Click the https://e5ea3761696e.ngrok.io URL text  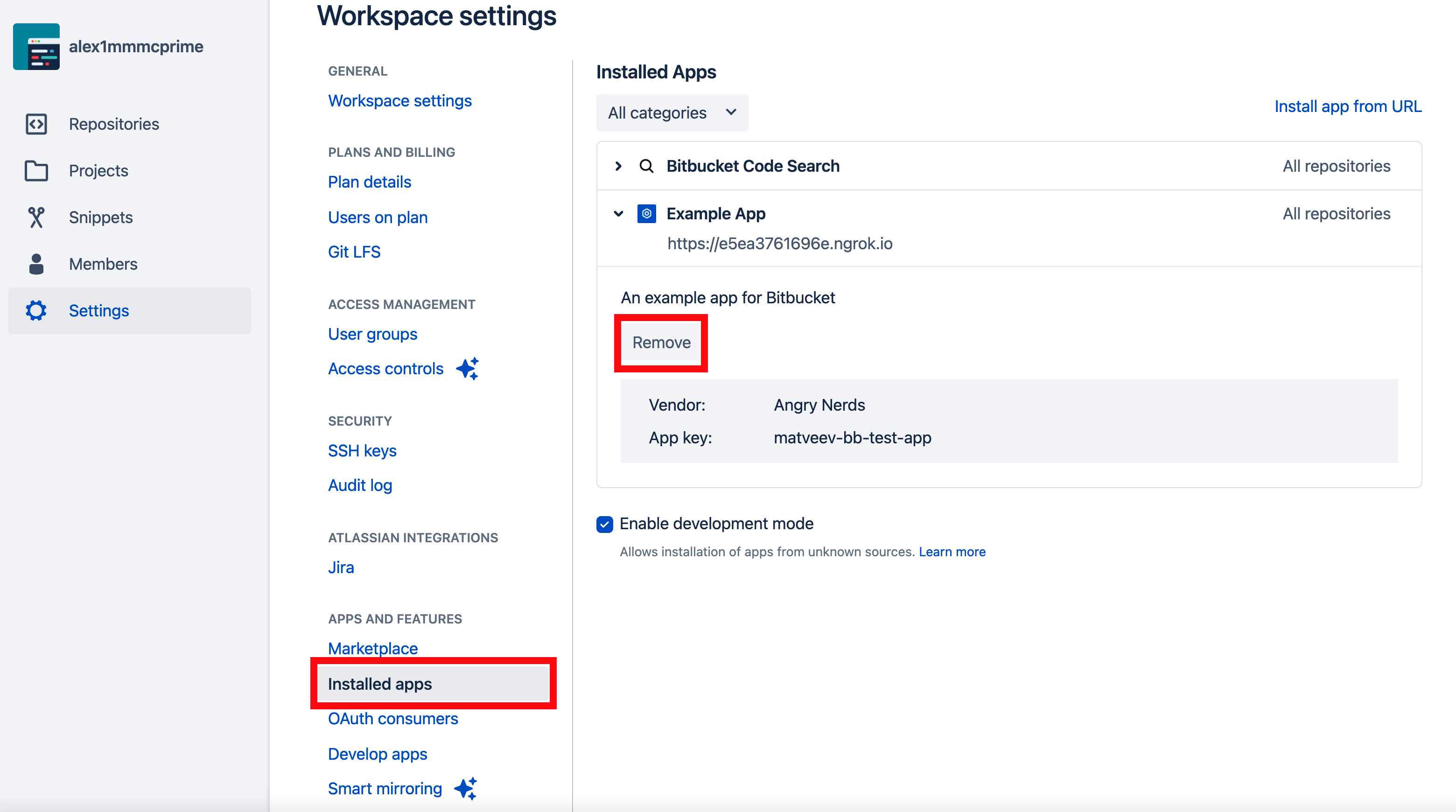780,244
